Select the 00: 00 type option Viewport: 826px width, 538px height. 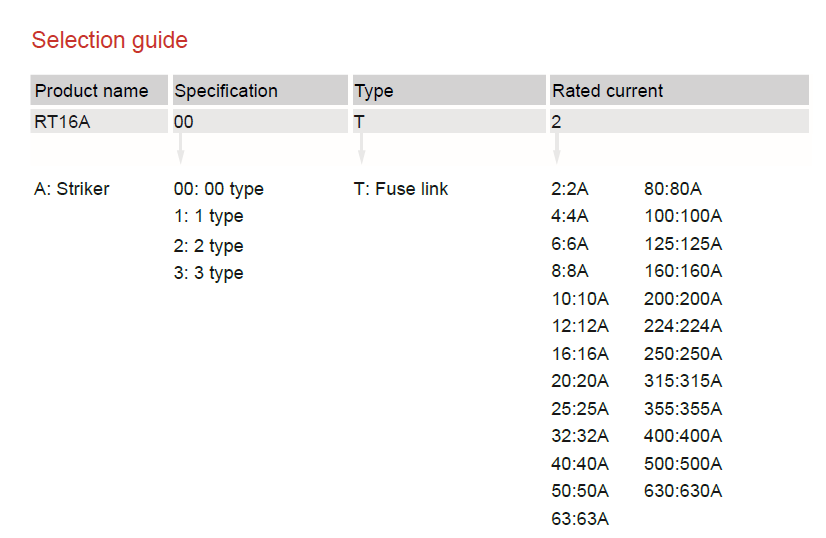click(x=219, y=189)
